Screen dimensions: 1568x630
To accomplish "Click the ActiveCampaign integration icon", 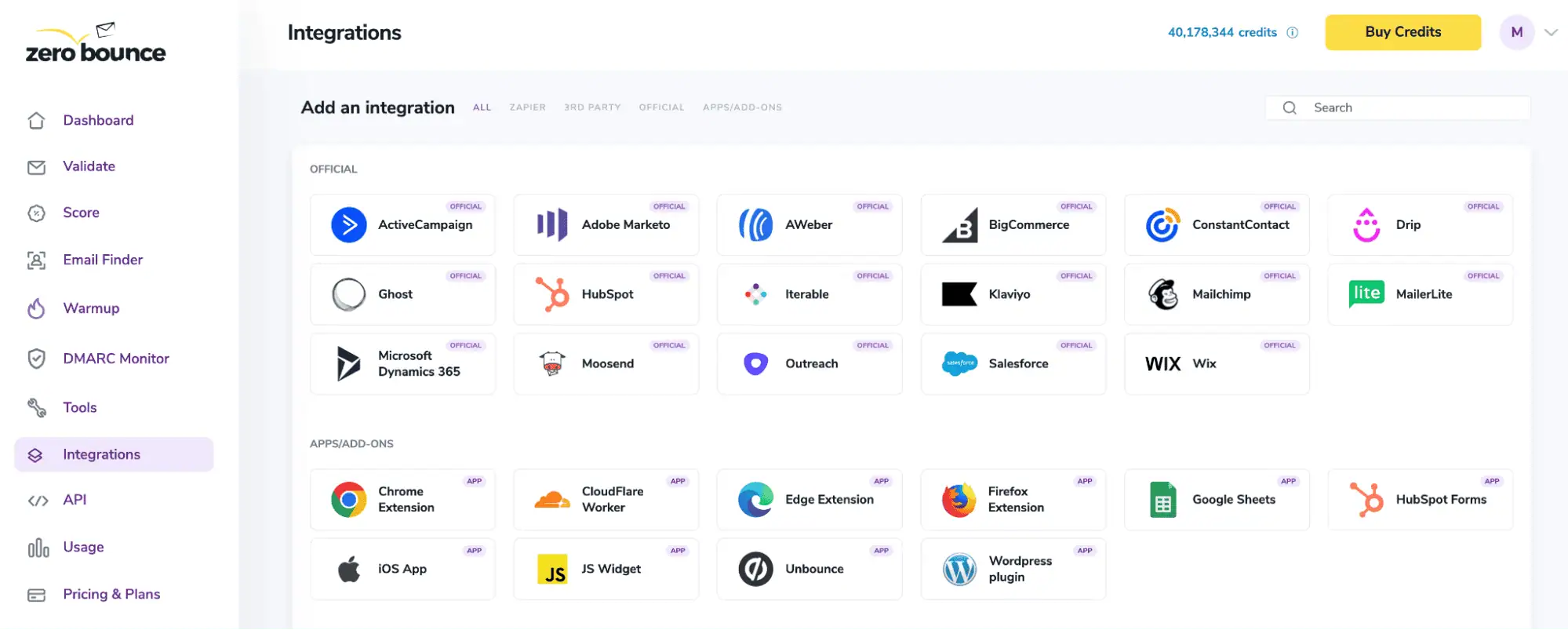I will (349, 225).
